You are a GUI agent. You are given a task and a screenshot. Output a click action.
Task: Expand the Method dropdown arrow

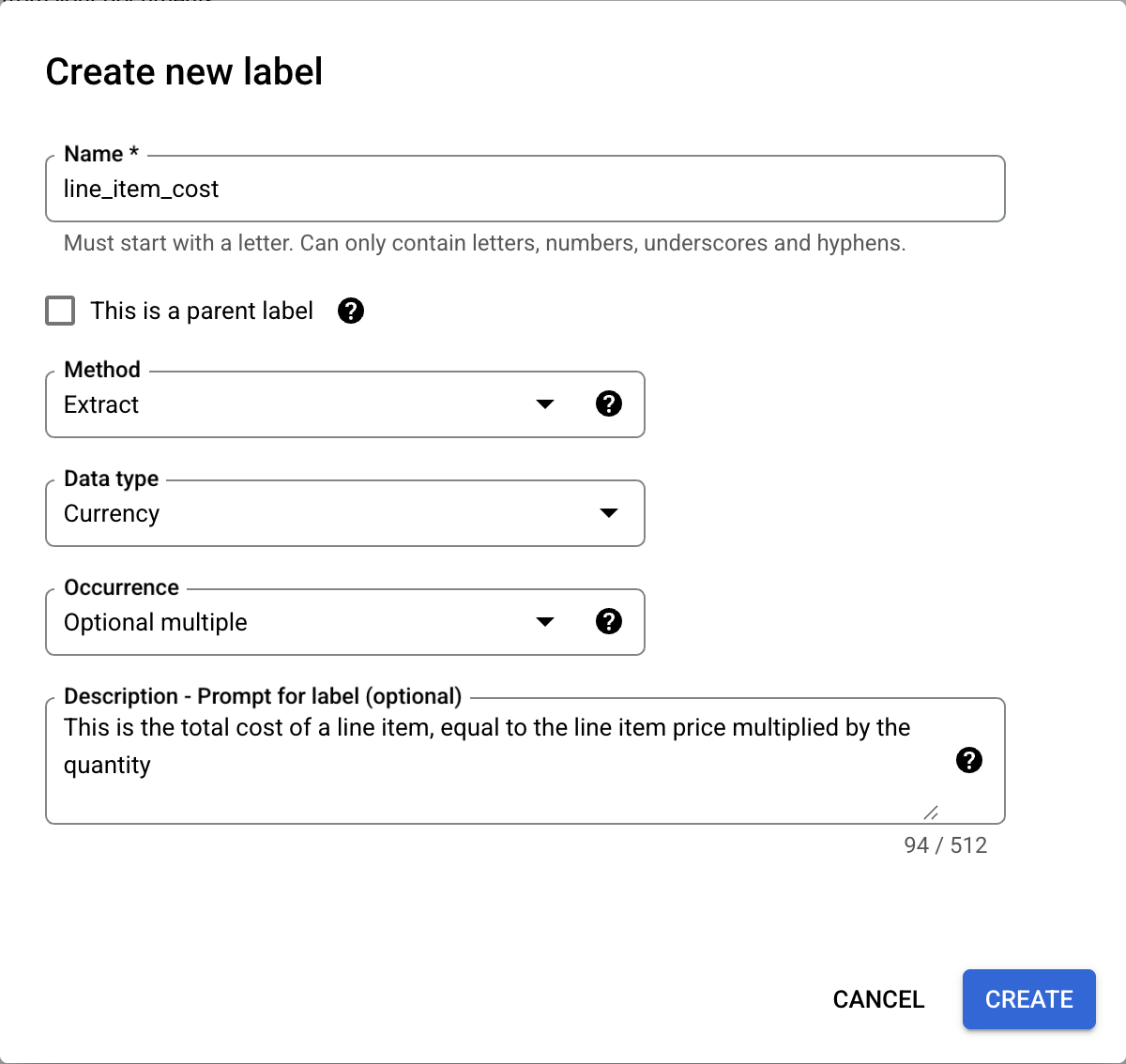click(545, 404)
